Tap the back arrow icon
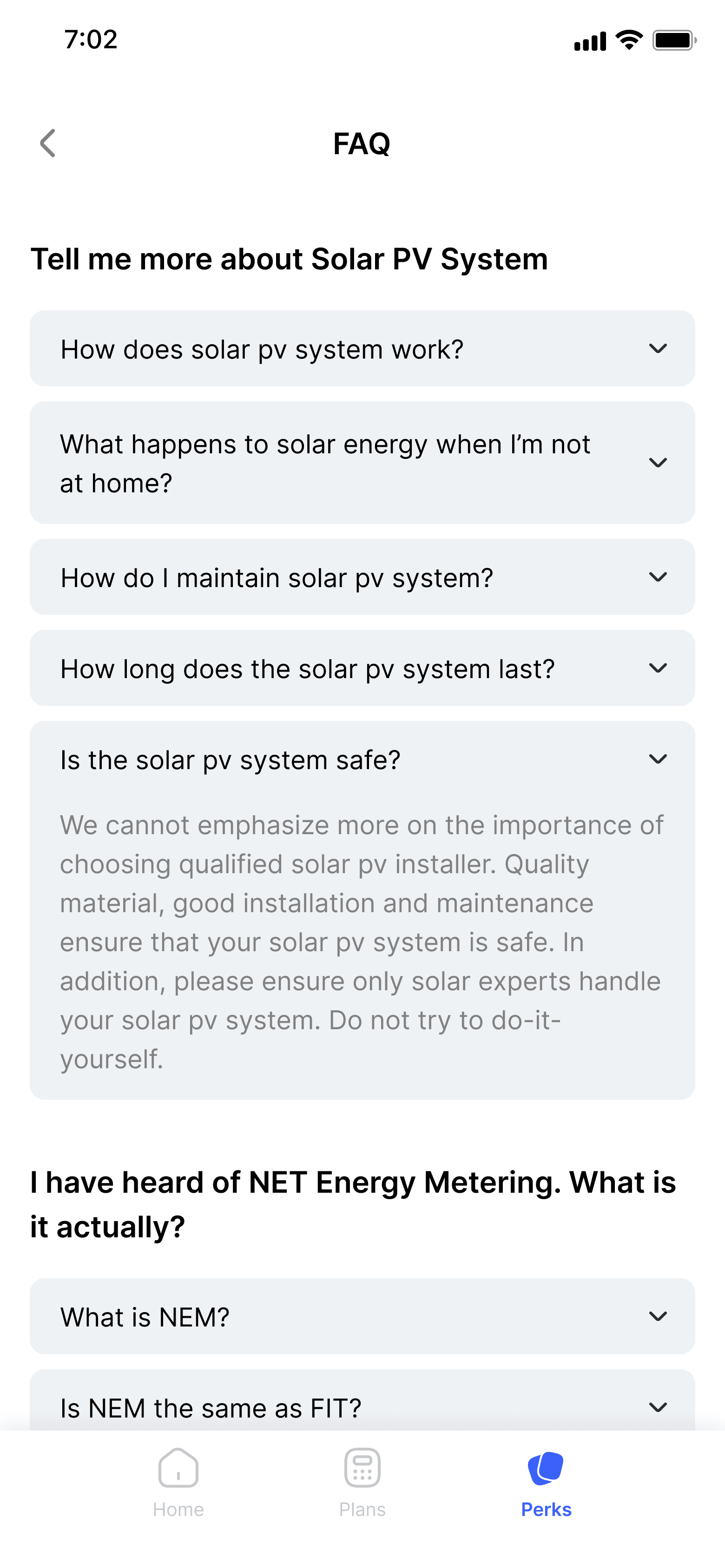Screen dimensions: 725x1568 [x=47, y=144]
